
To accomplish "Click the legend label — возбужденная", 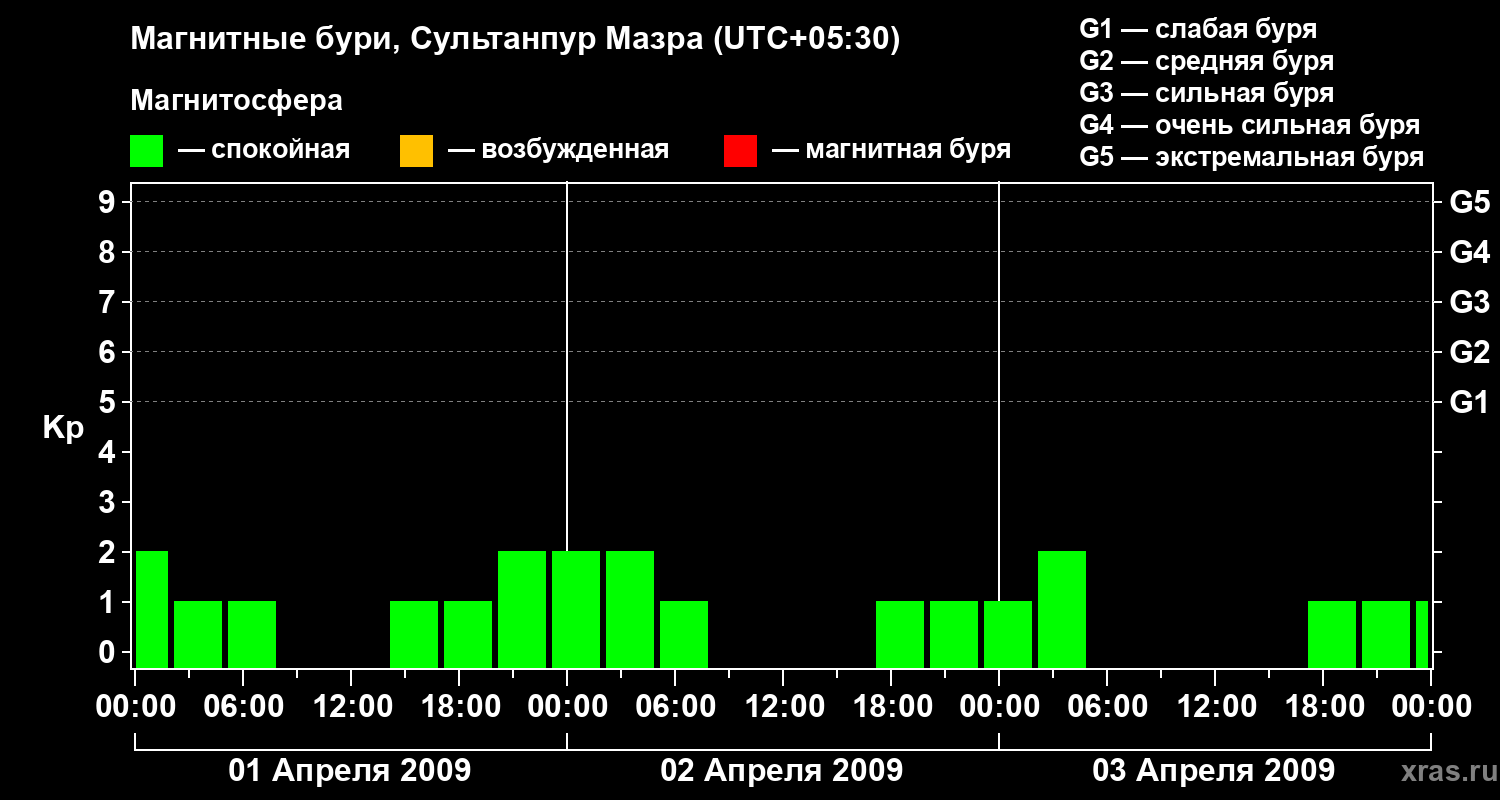I will [558, 151].
